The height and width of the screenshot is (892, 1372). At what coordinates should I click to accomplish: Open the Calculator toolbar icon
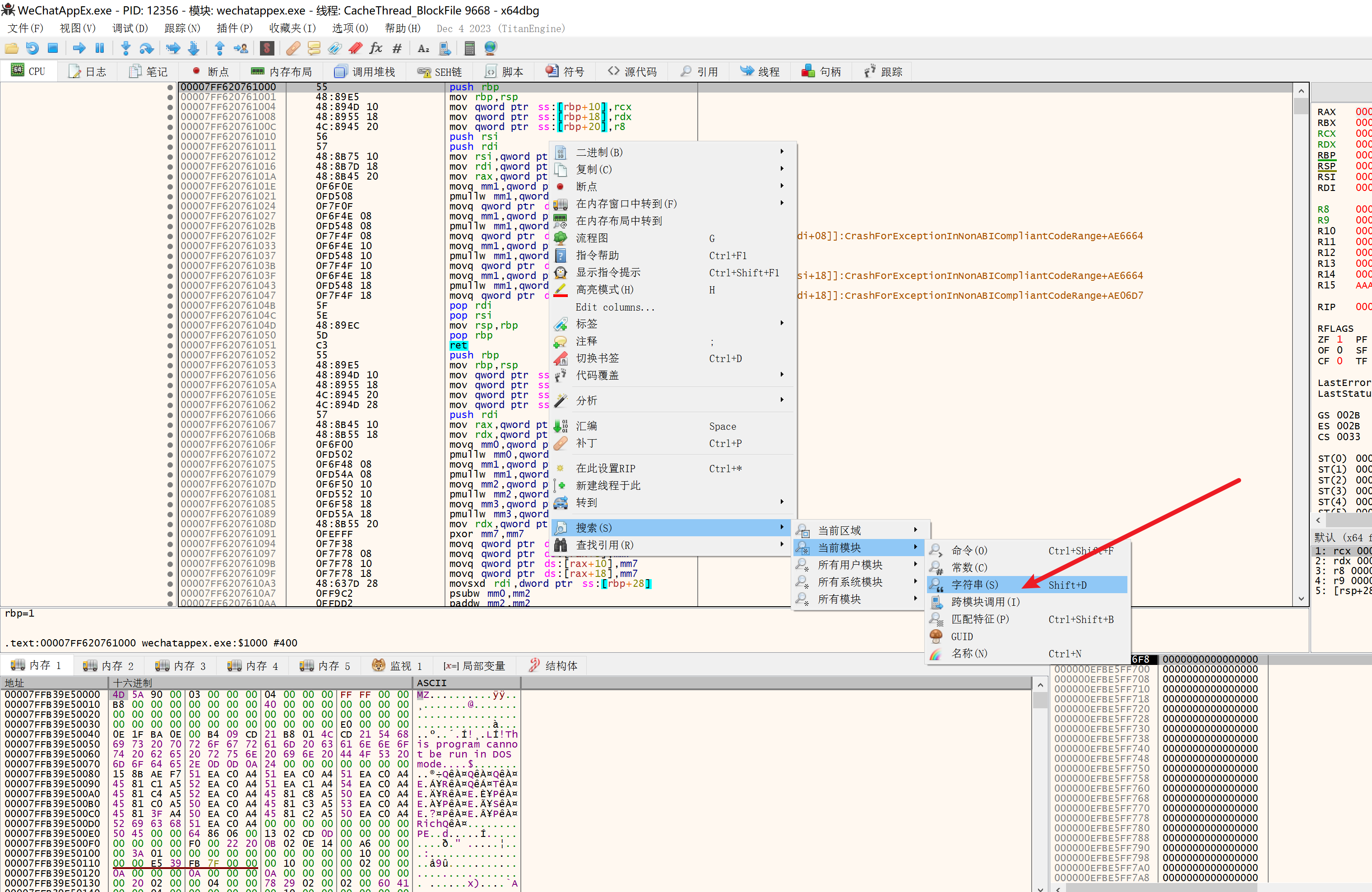coord(470,48)
